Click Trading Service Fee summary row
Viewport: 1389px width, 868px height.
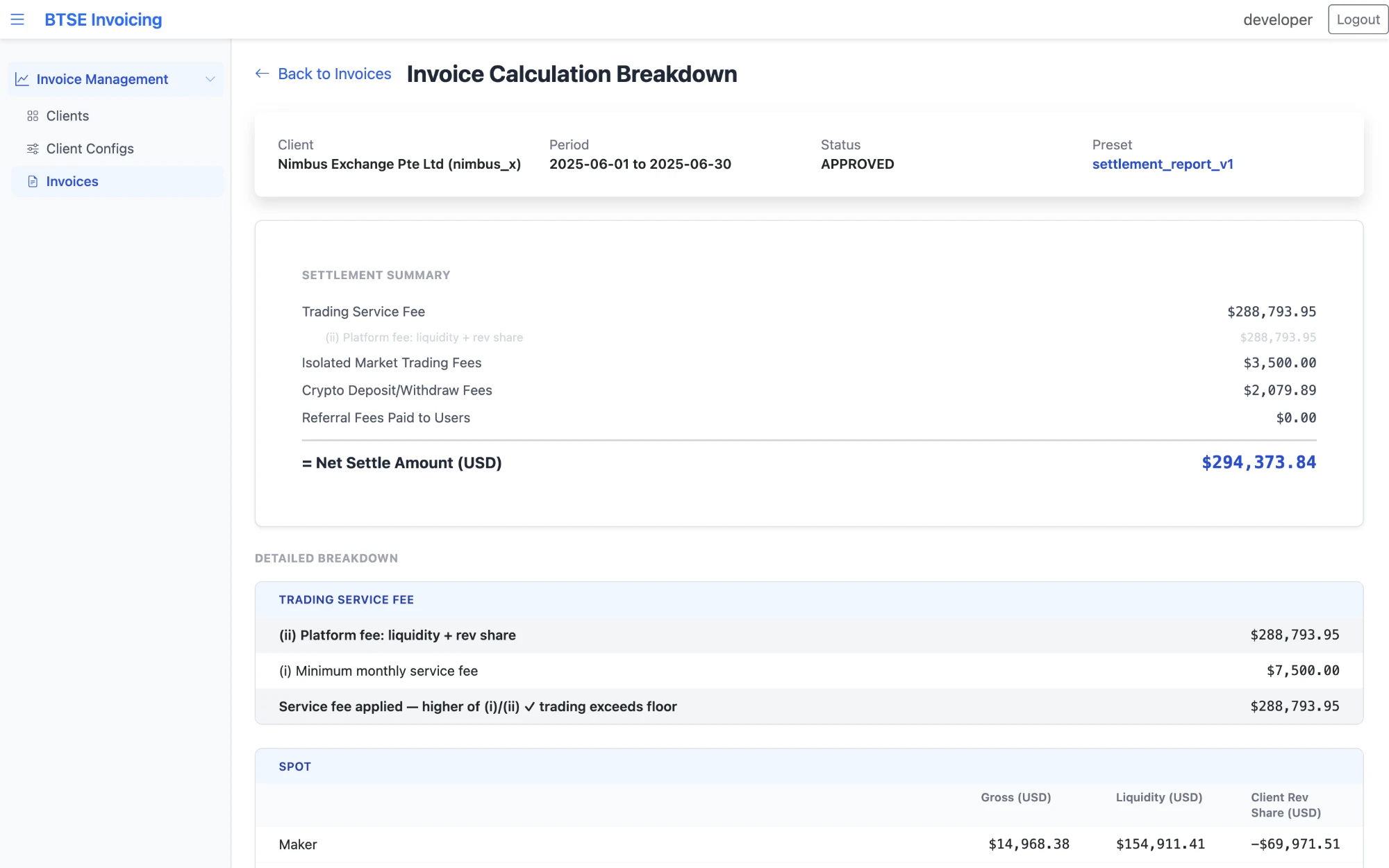[x=809, y=312]
